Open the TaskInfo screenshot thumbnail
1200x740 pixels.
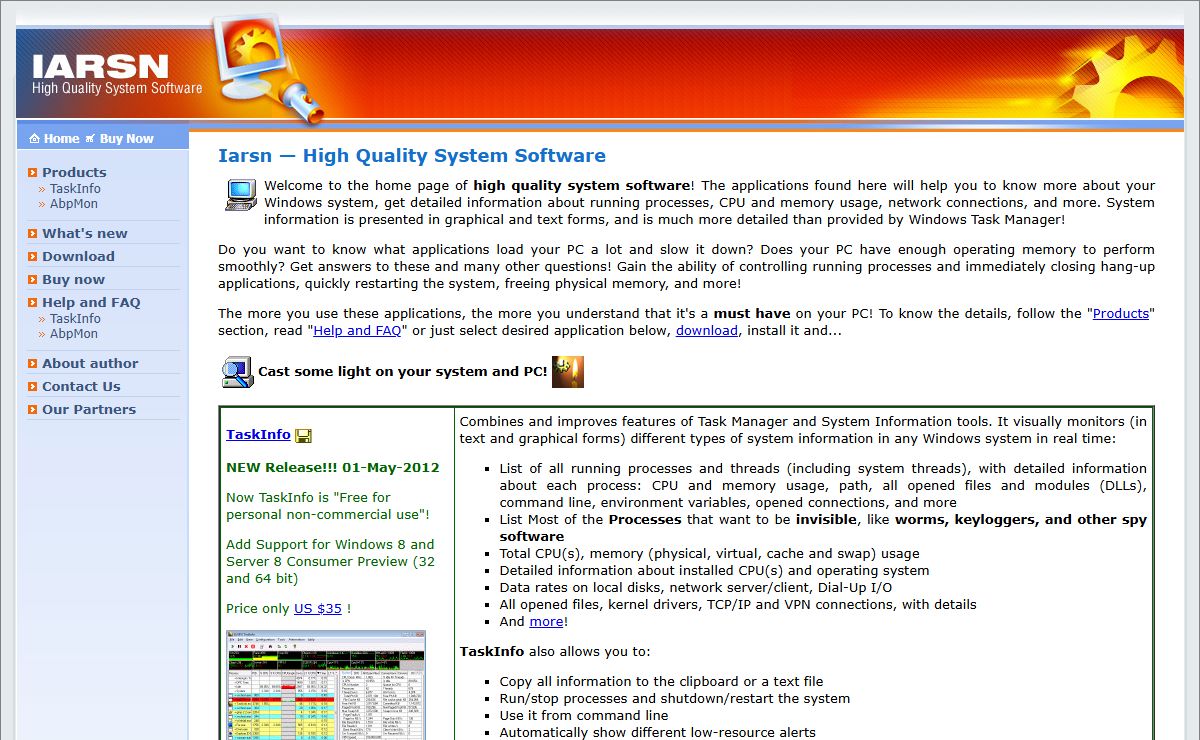pyautogui.click(x=326, y=685)
